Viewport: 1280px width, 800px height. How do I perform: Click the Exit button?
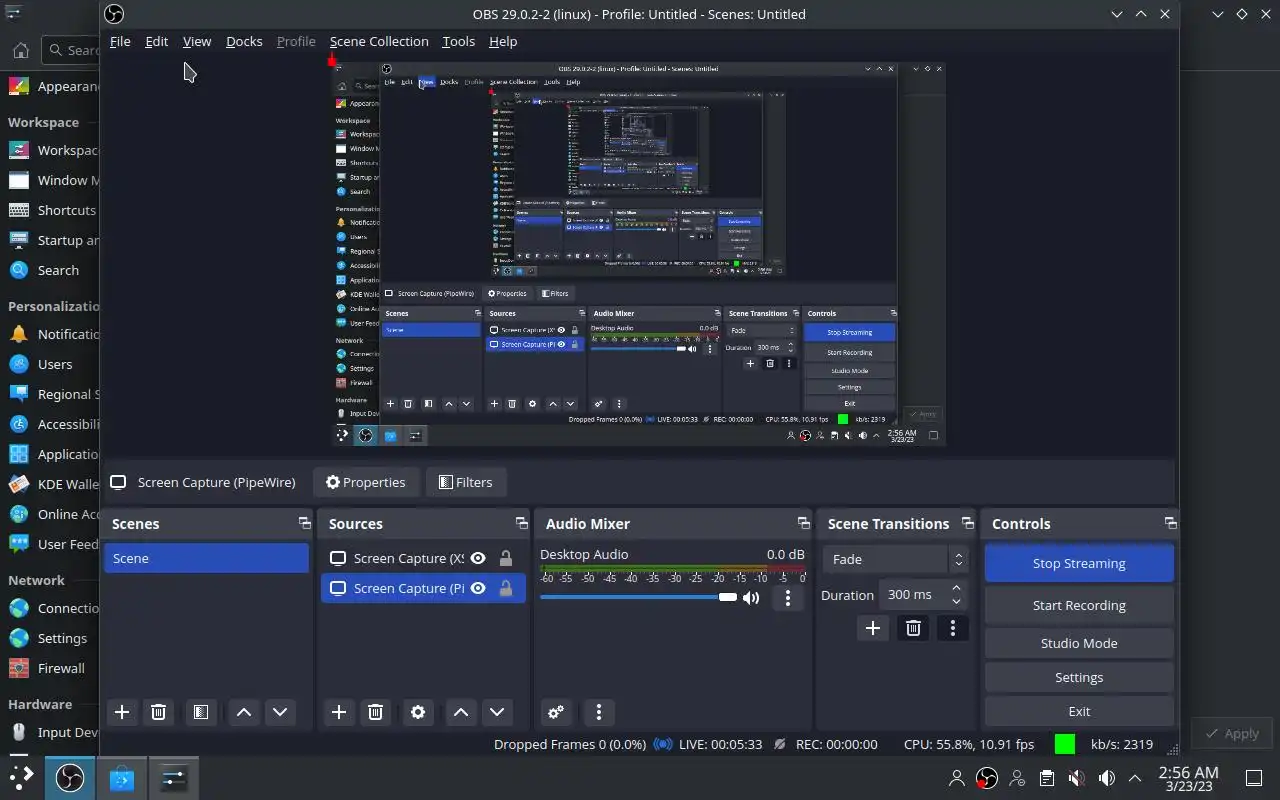tap(1079, 711)
